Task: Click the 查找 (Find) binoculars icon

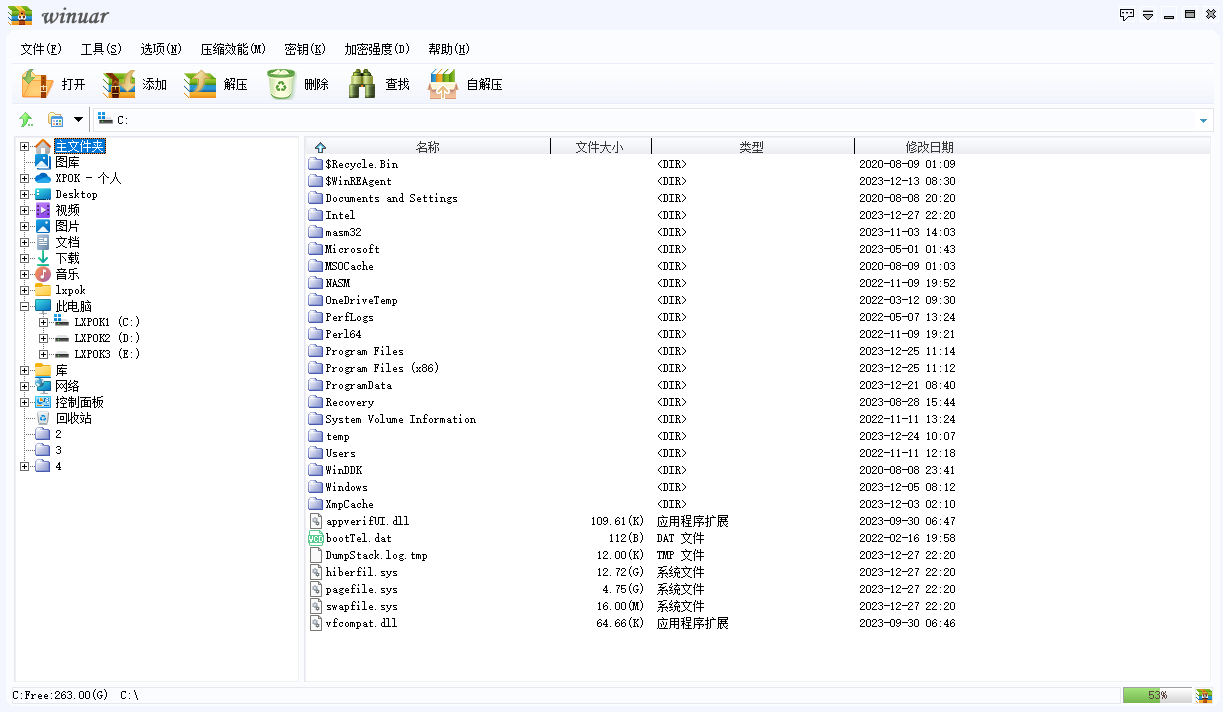Action: point(362,84)
